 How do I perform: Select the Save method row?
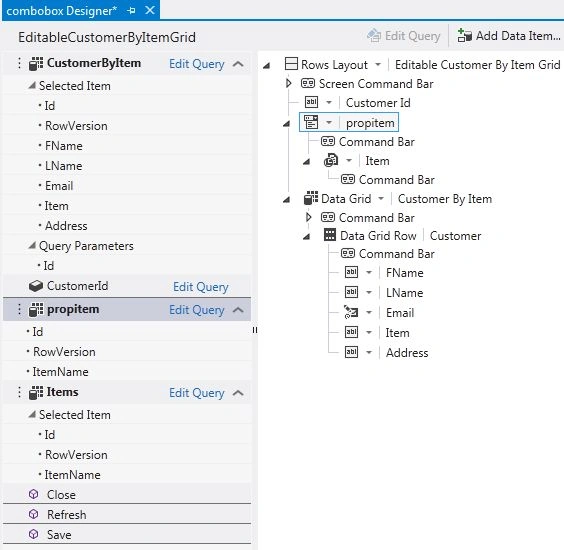[127, 534]
